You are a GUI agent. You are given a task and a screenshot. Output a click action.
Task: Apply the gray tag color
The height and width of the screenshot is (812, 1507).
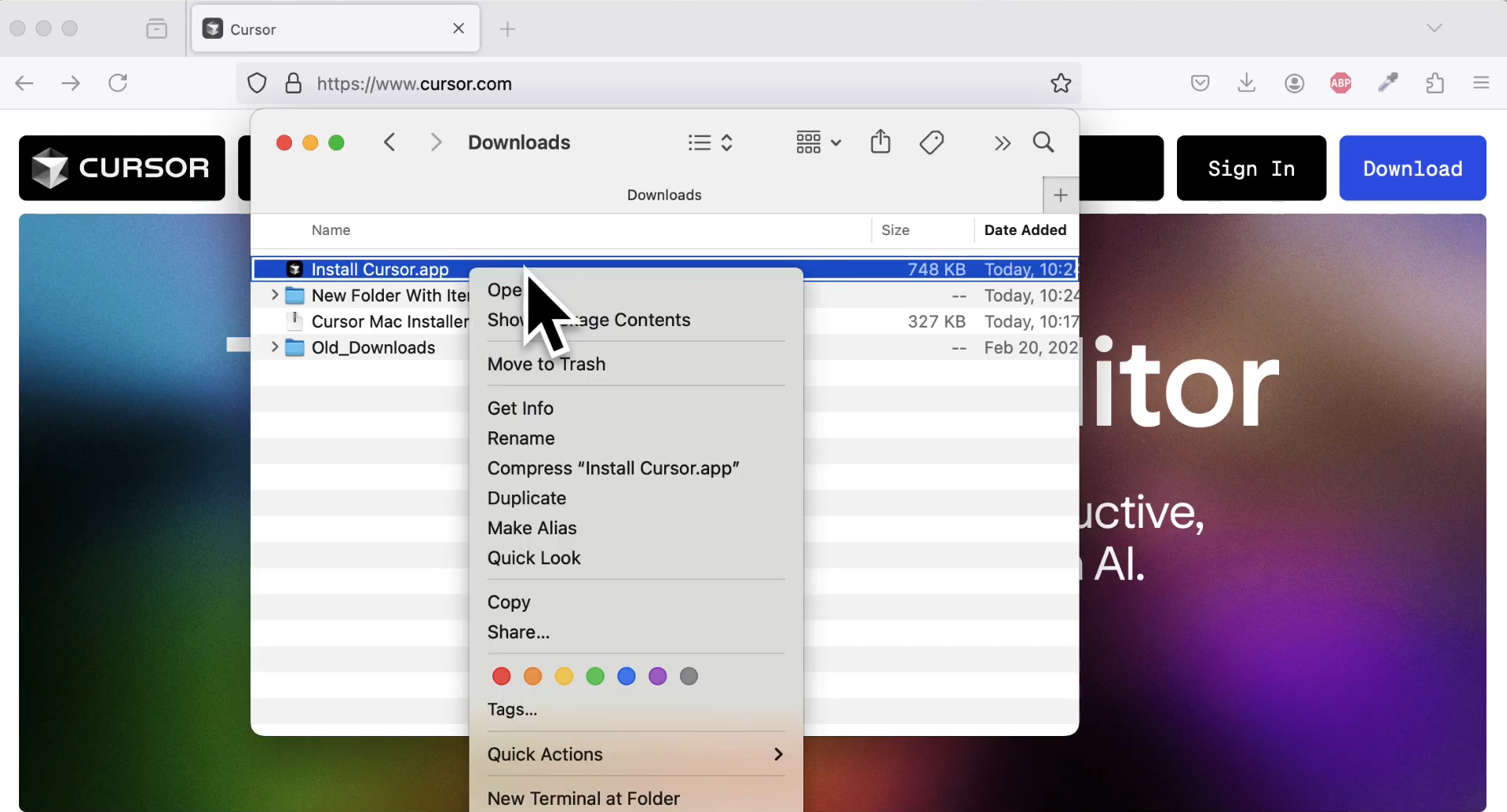(x=689, y=676)
